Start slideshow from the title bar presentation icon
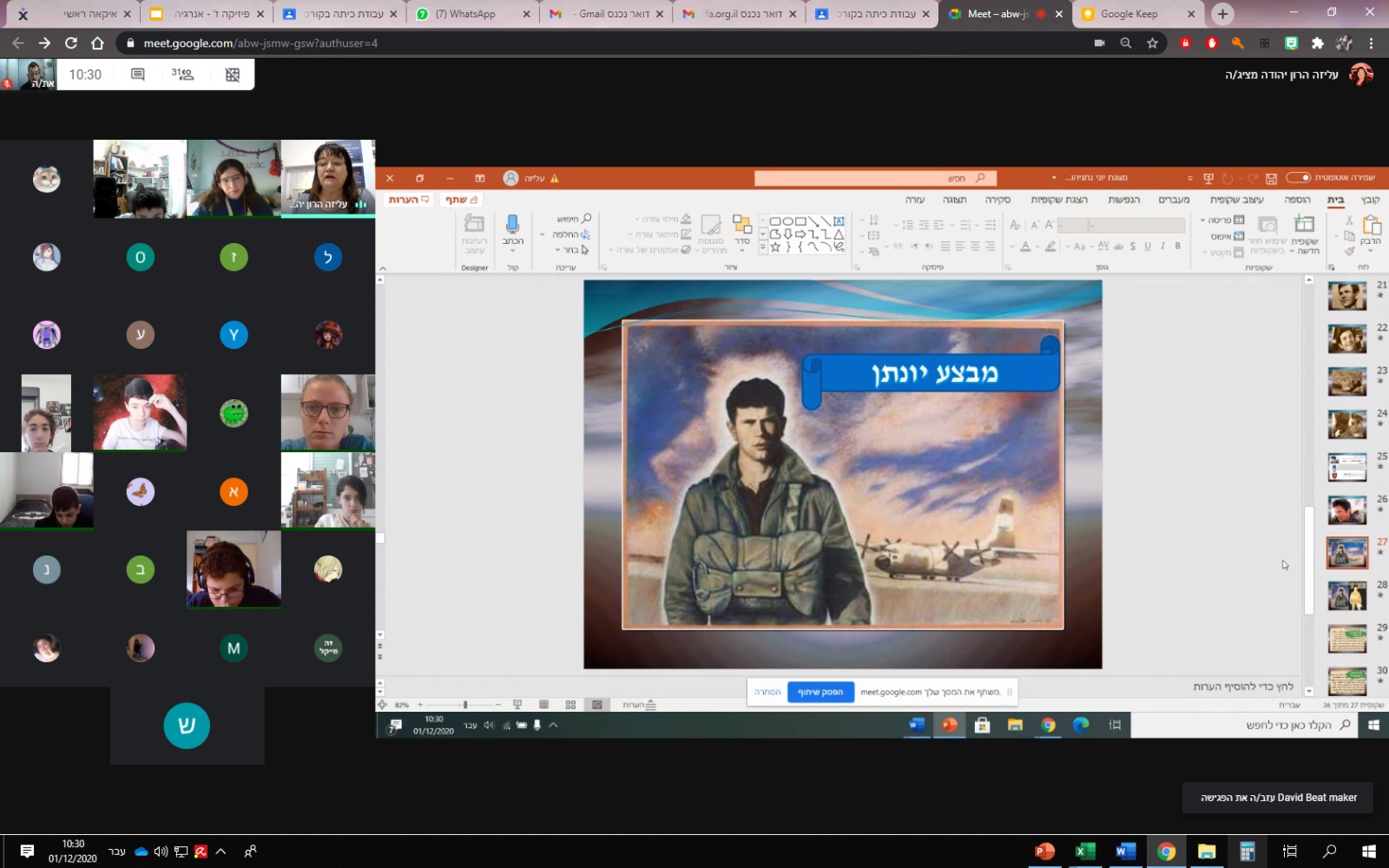Screen dimensions: 1389x868 1208,178
